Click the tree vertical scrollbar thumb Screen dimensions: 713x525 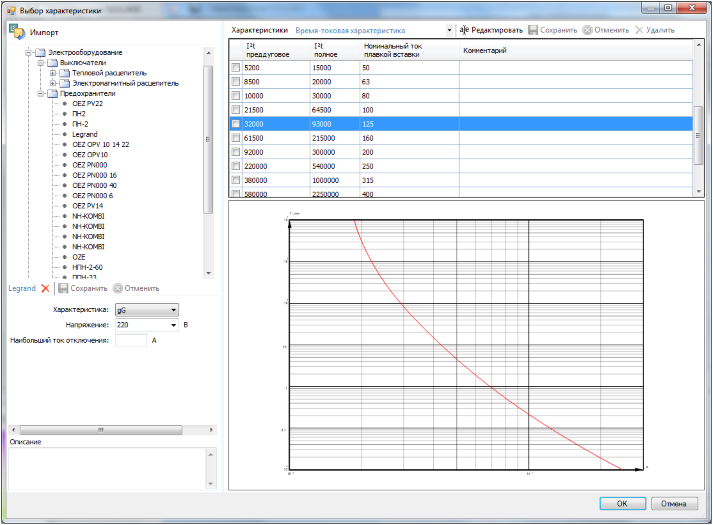208,140
